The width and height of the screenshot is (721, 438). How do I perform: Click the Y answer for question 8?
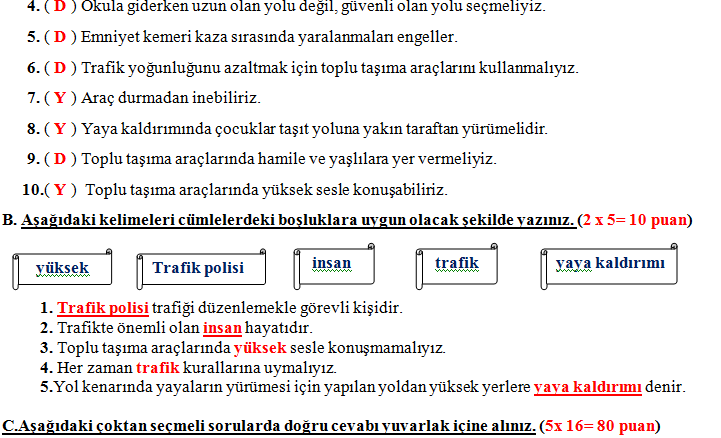pyautogui.click(x=59, y=129)
